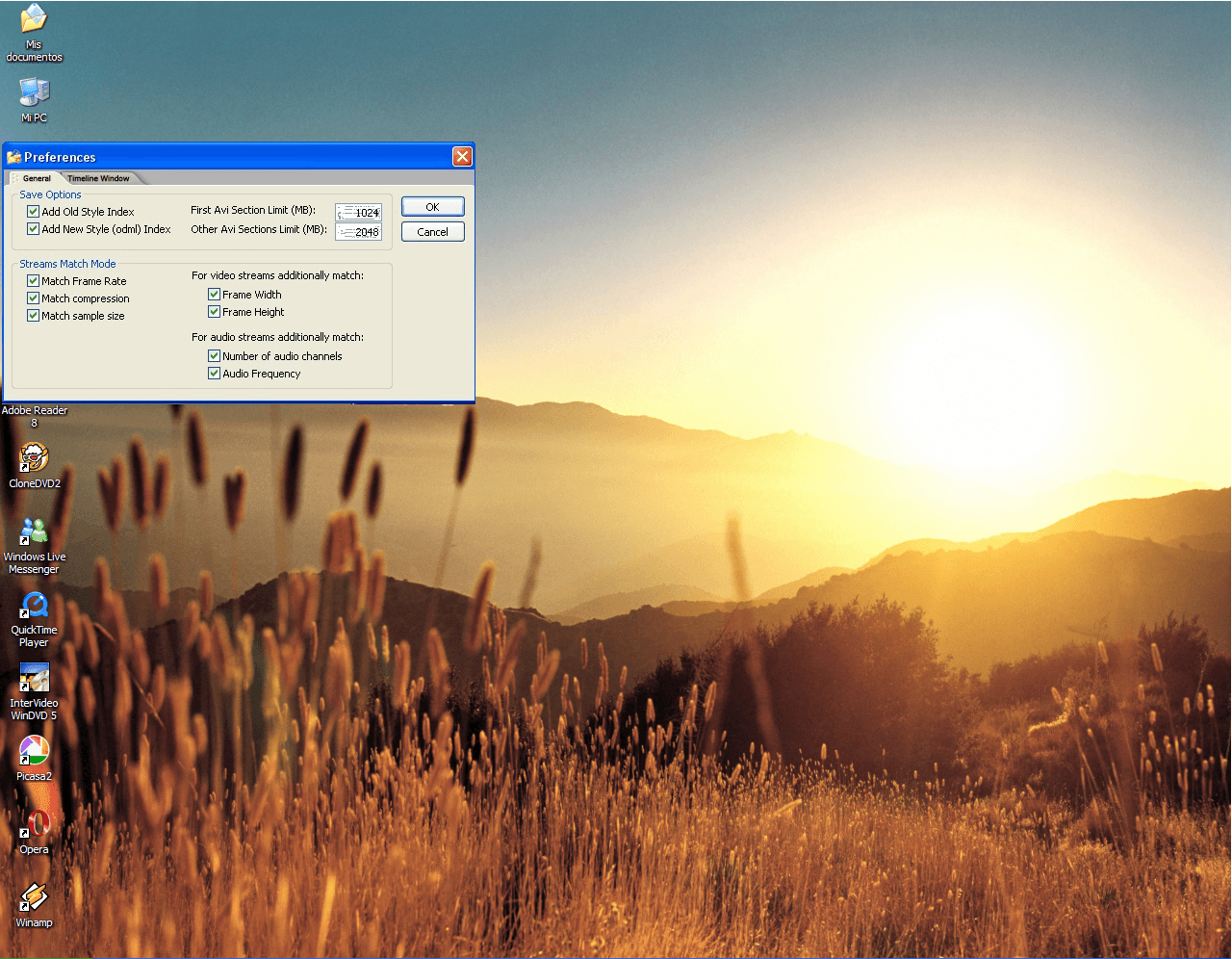Uncheck Audio Frequency matching
This screenshot has height=959, width=1232.
click(214, 374)
